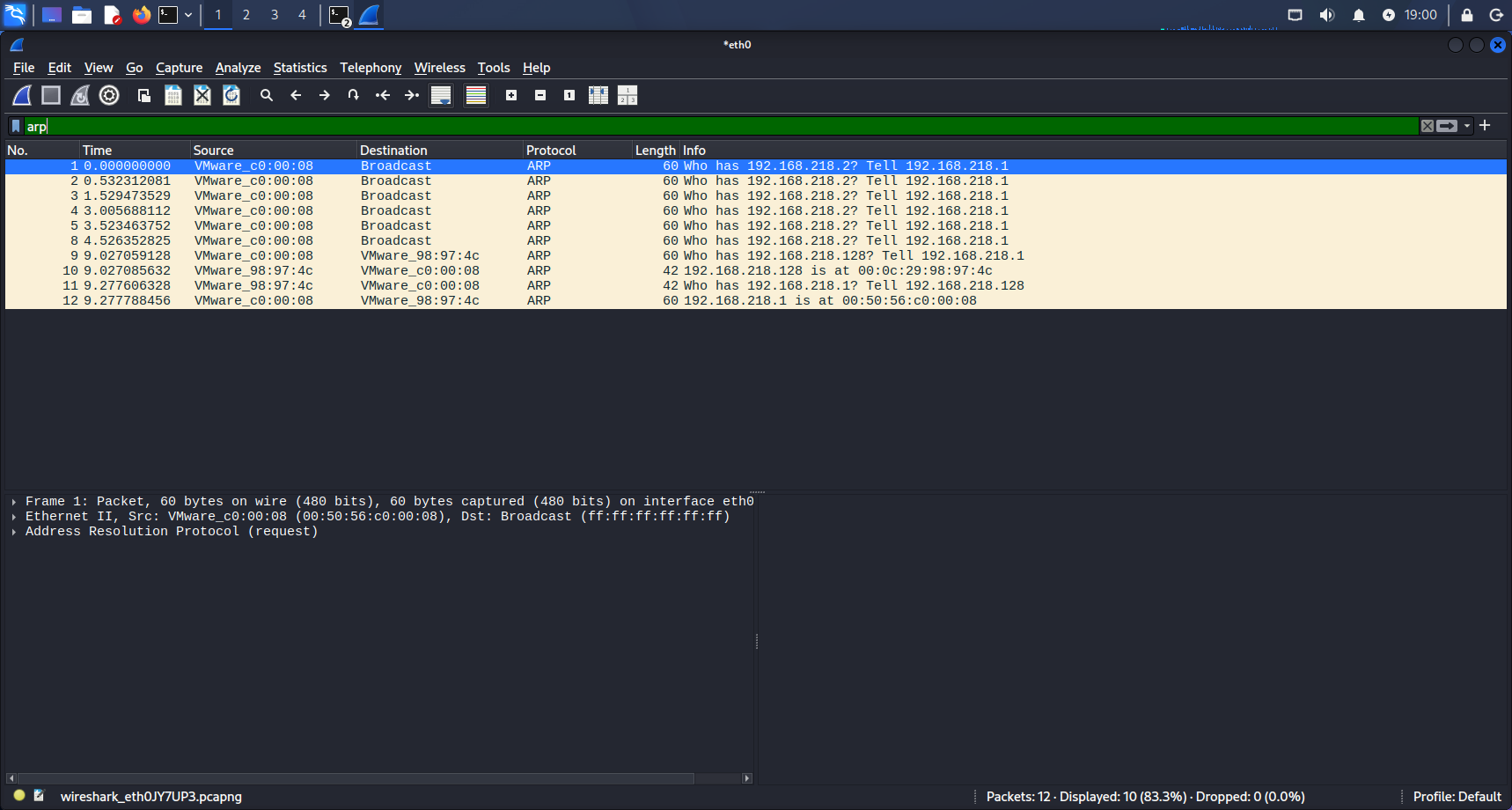Open a capture file from toolbar

144,95
